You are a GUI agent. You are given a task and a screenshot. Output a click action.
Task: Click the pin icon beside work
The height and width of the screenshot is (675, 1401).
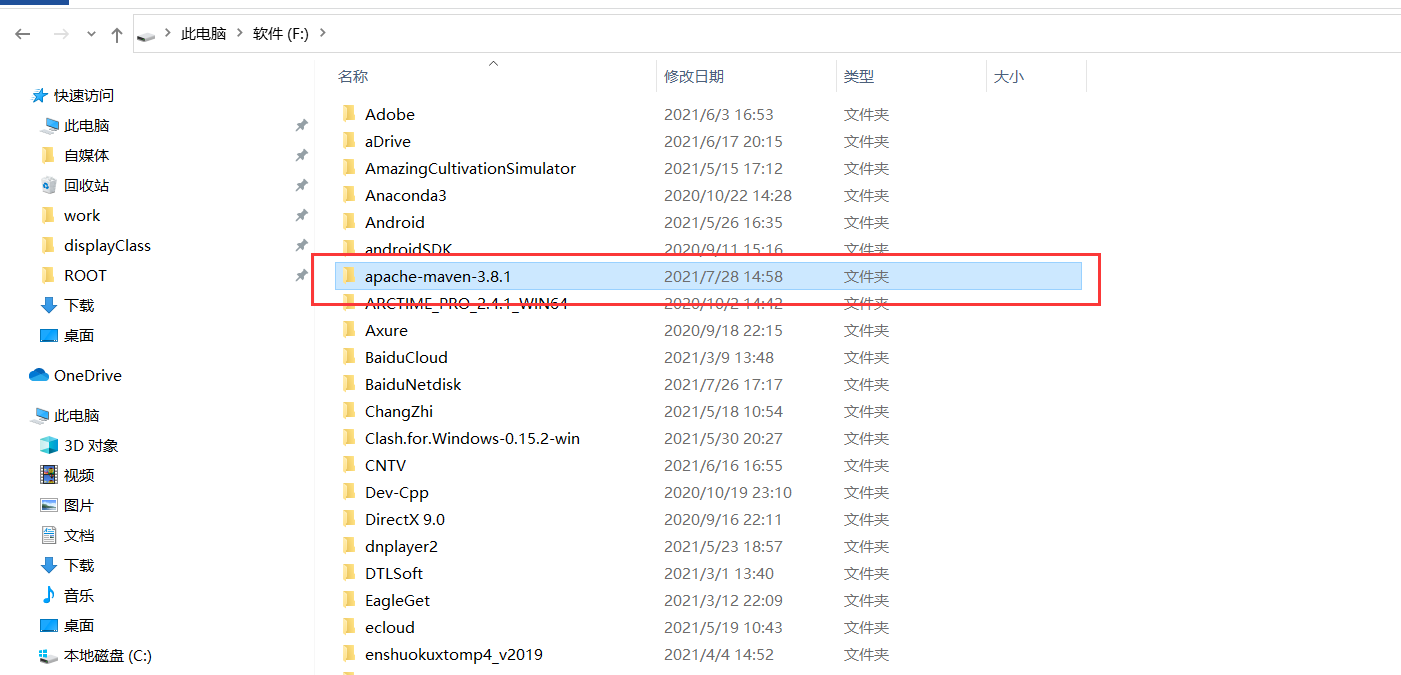(x=301, y=215)
